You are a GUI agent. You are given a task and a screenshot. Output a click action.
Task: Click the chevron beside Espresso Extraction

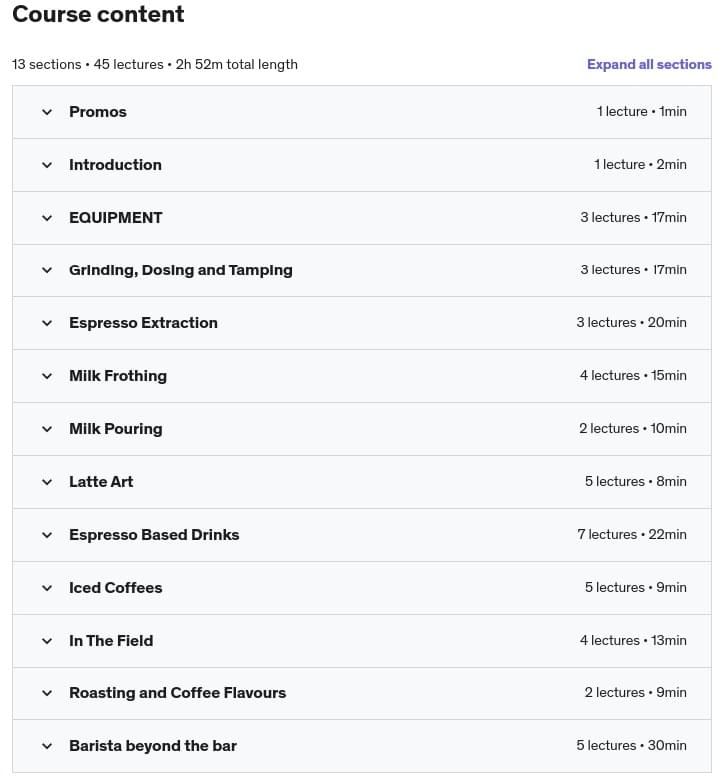47,323
